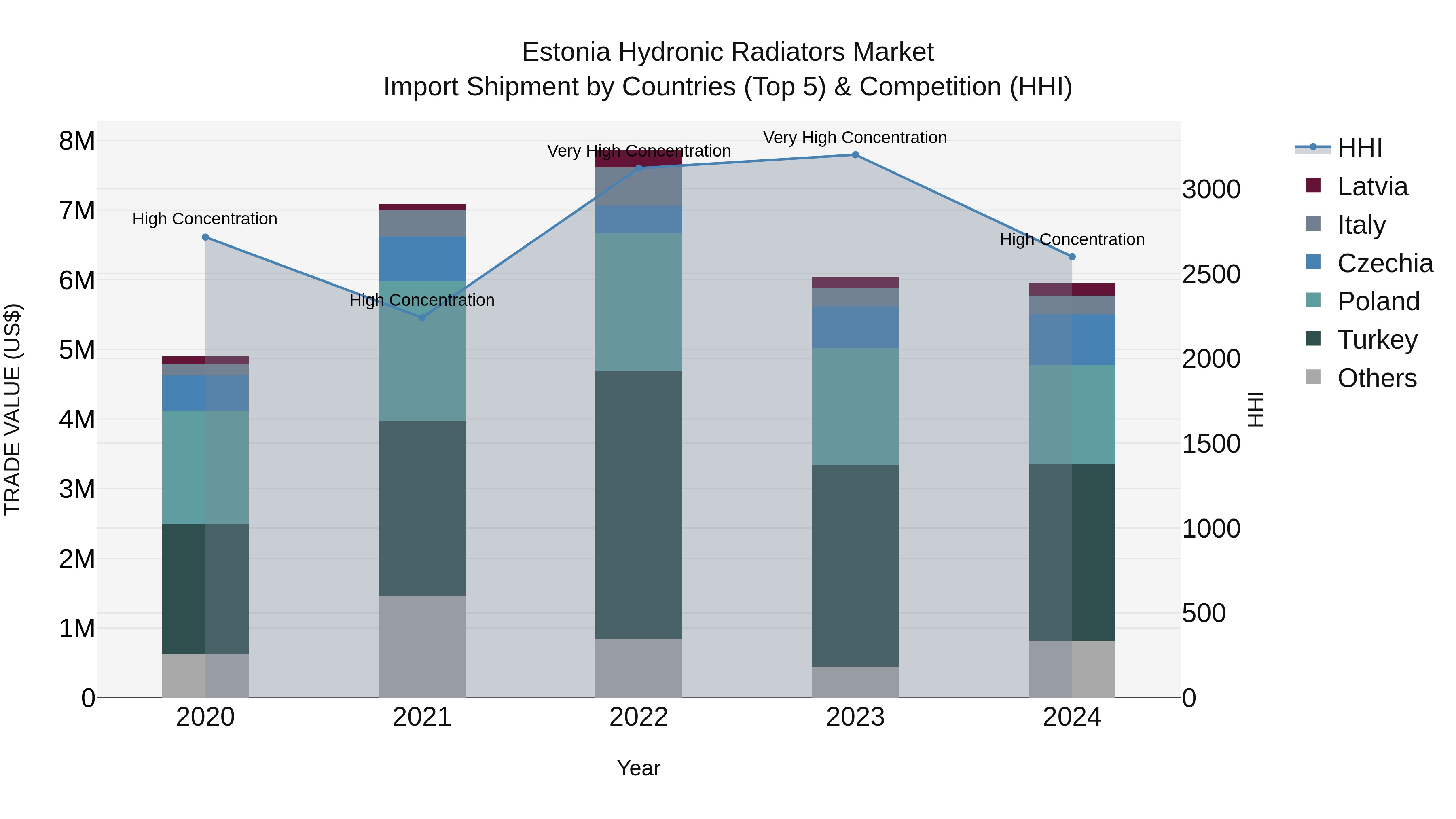The height and width of the screenshot is (819, 1456).
Task: Click the 2023 x-axis label
Action: tap(855, 717)
